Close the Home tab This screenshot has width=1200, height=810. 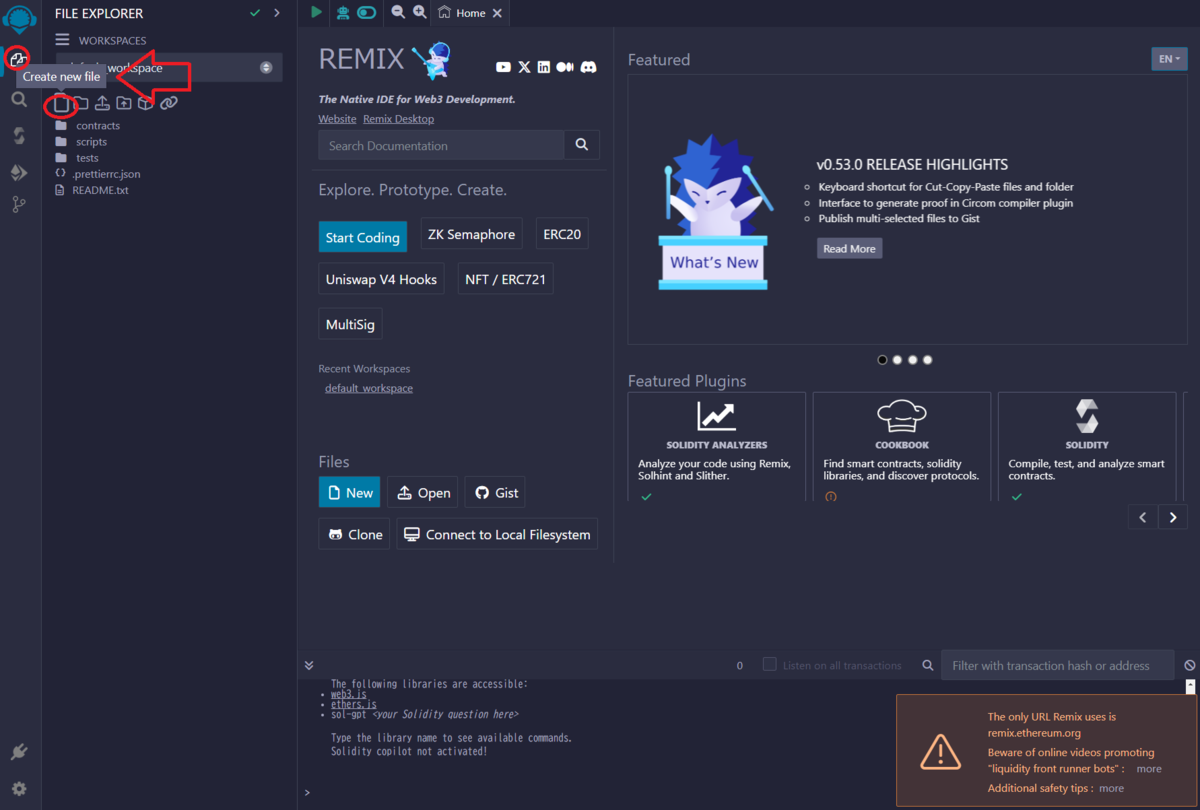click(x=498, y=13)
